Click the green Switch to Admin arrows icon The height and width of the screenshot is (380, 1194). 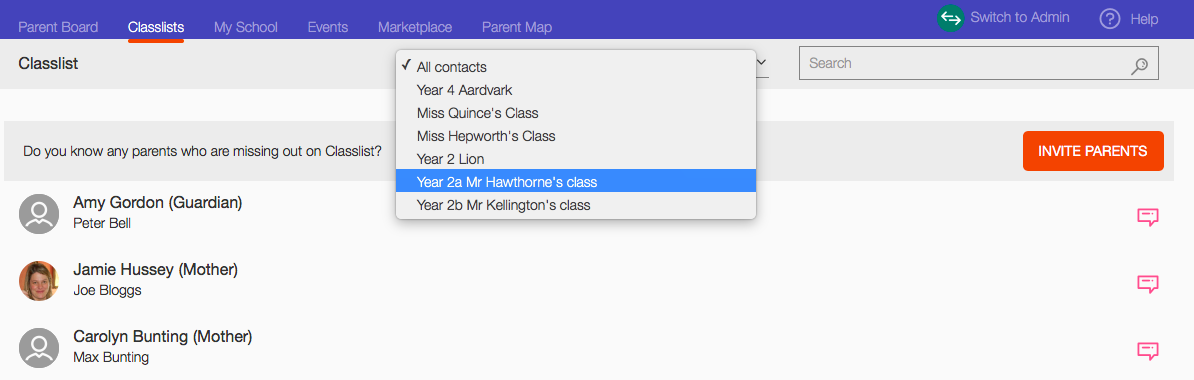pyautogui.click(x=950, y=18)
